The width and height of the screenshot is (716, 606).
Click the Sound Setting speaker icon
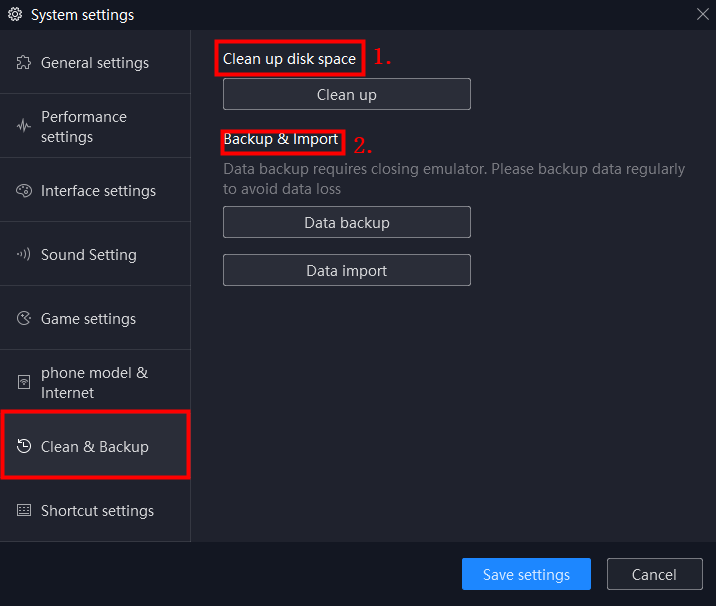tap(24, 254)
